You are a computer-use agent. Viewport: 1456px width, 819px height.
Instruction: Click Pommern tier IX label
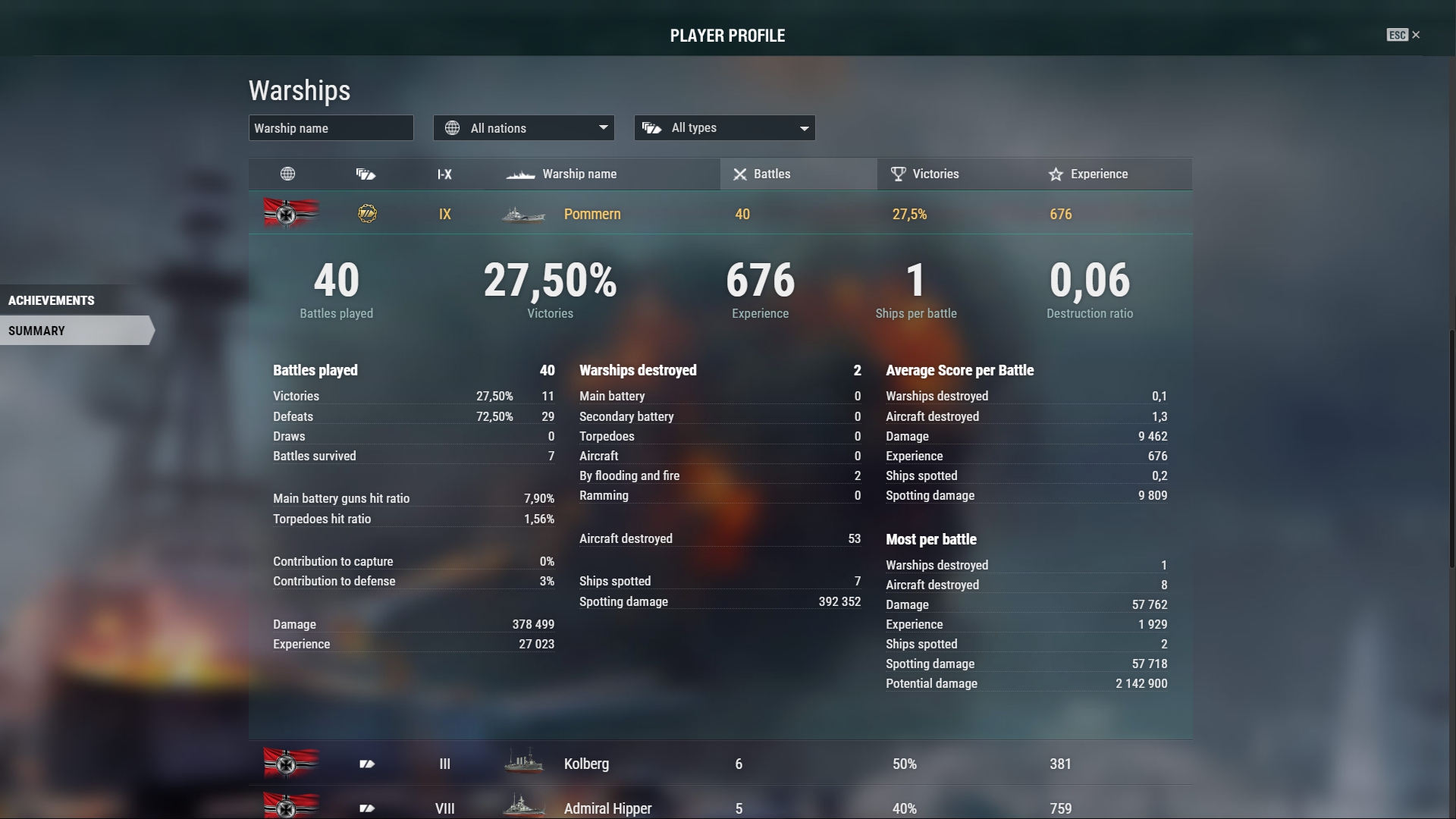(445, 215)
